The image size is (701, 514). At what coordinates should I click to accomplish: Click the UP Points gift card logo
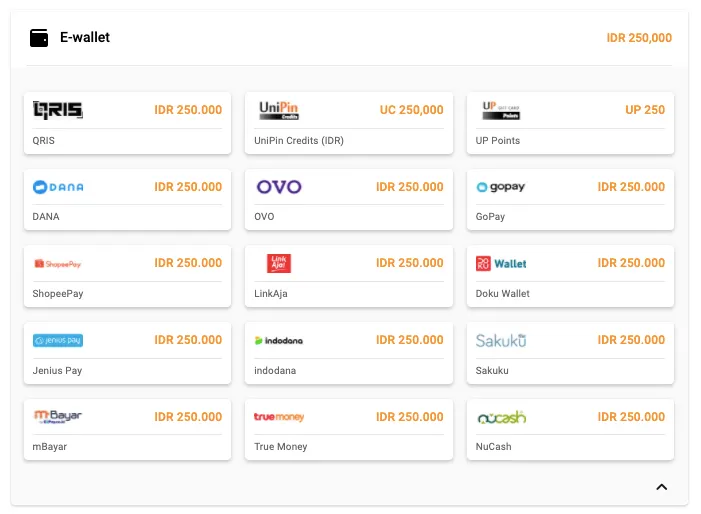501,110
